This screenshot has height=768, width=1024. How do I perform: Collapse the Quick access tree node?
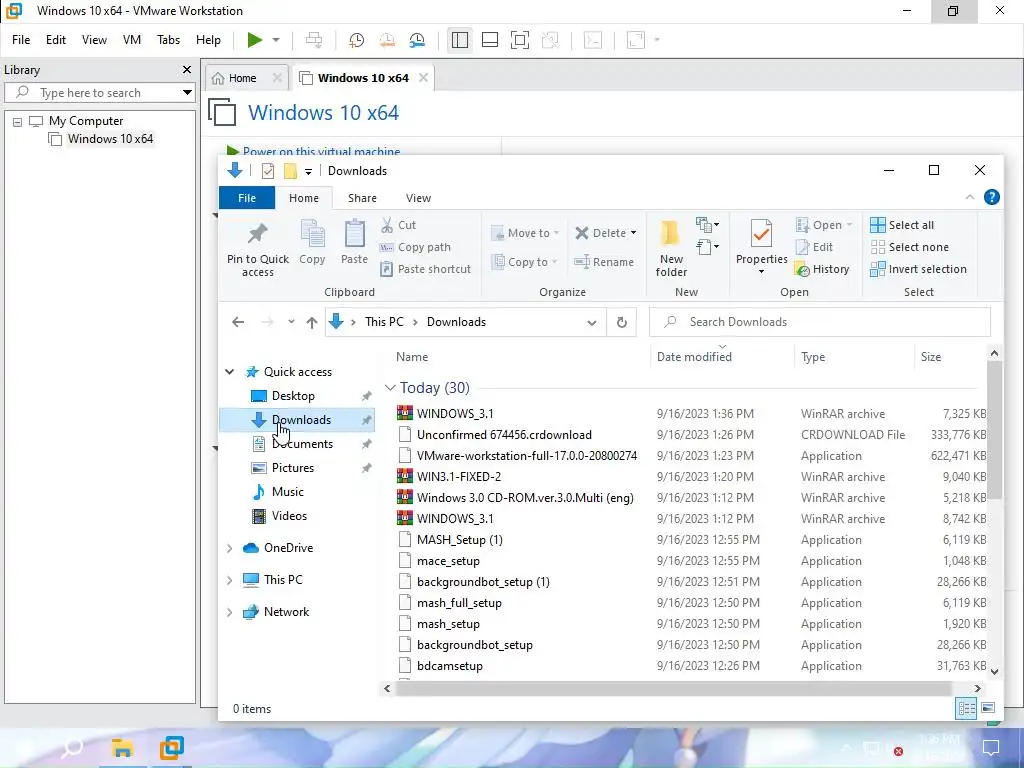230,372
